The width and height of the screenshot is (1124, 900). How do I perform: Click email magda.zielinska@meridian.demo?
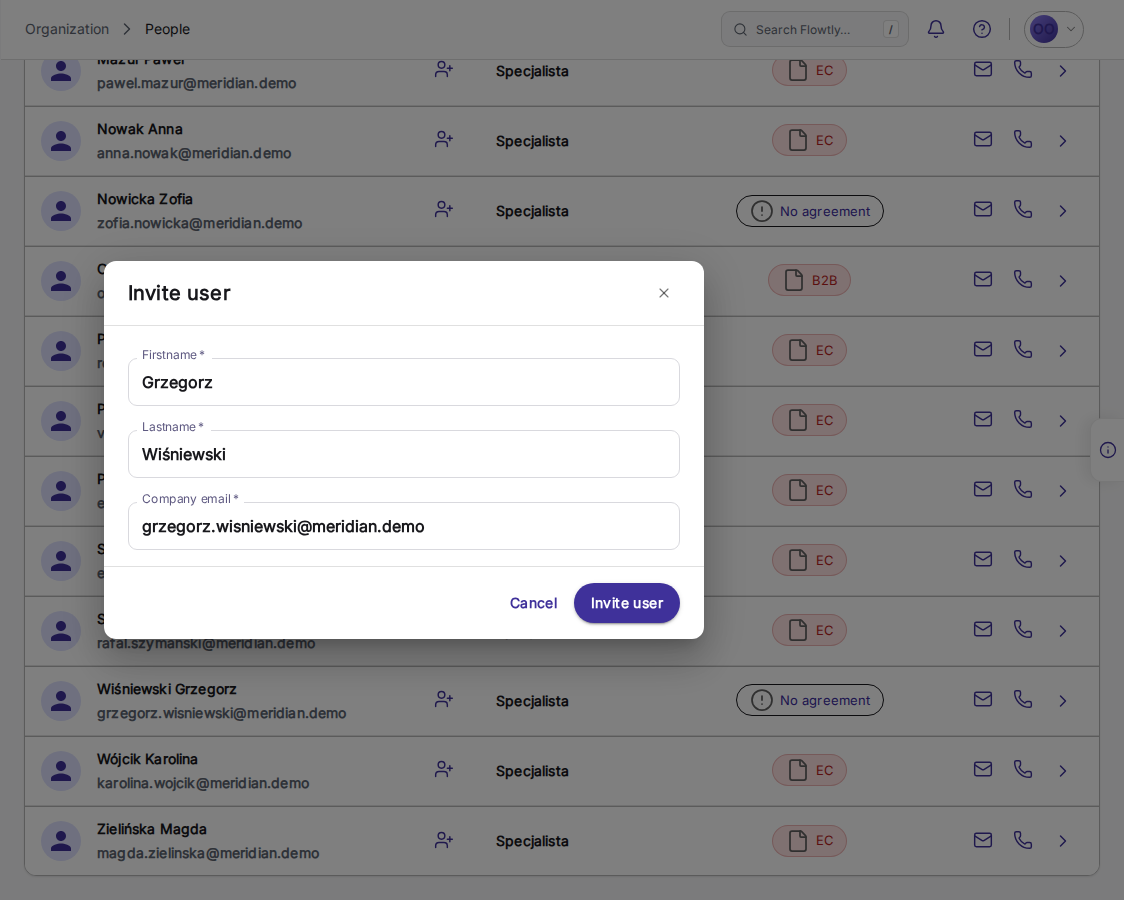click(208, 853)
